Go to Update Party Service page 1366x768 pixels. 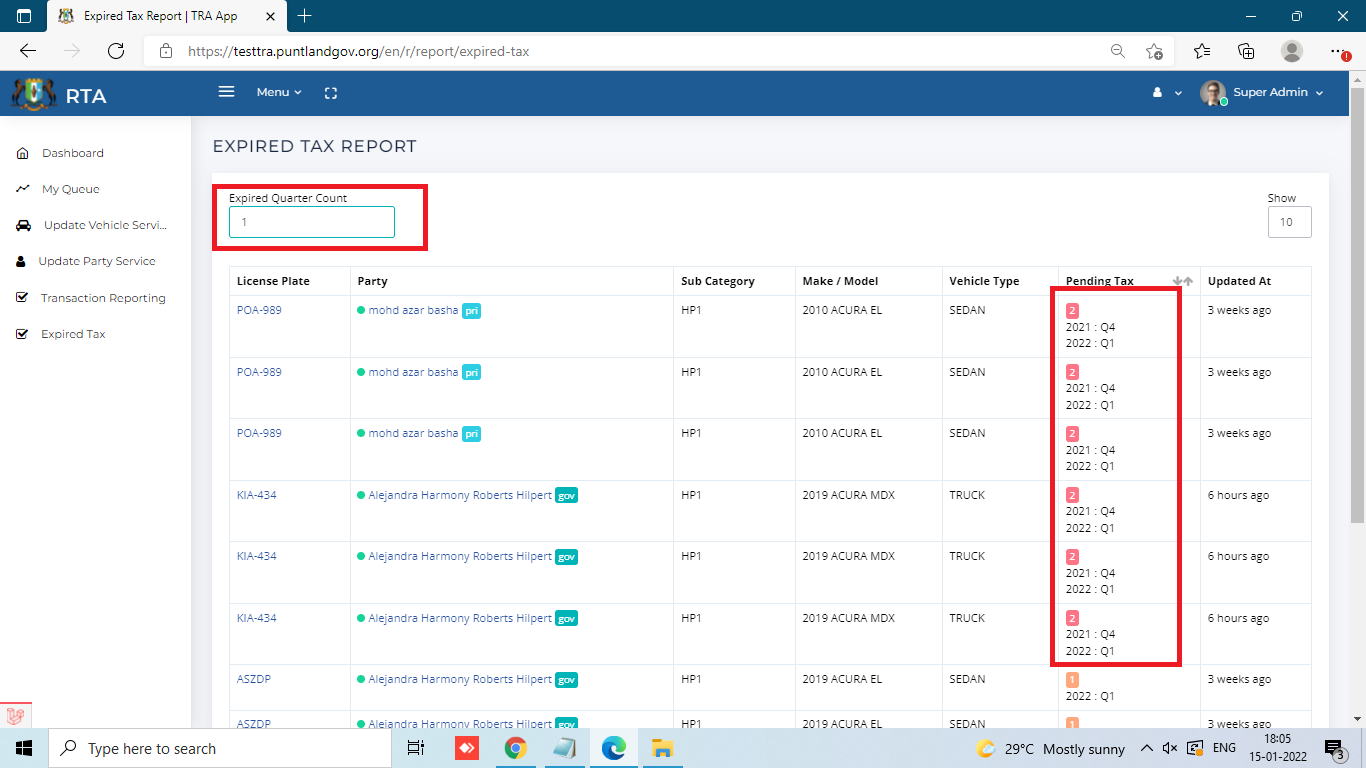pyautogui.click(x=97, y=261)
